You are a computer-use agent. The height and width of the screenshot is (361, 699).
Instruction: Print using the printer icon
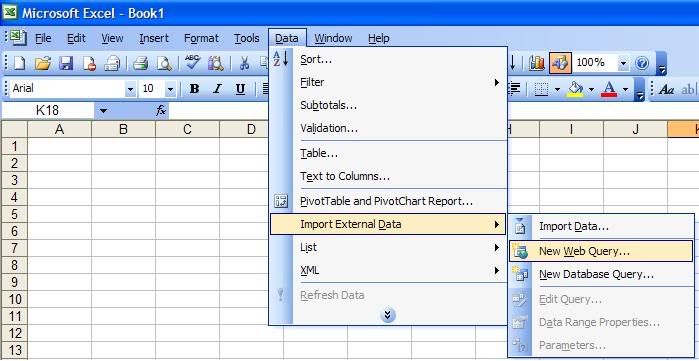(140, 63)
